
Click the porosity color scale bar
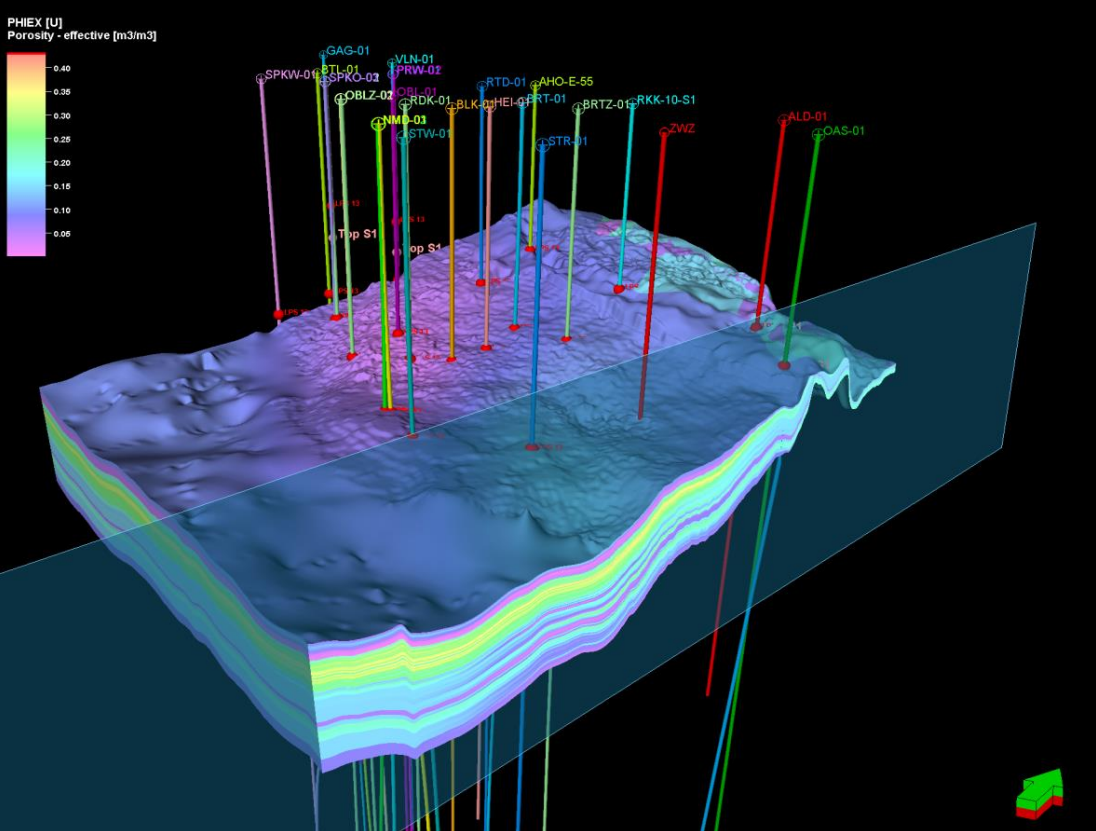click(26, 154)
